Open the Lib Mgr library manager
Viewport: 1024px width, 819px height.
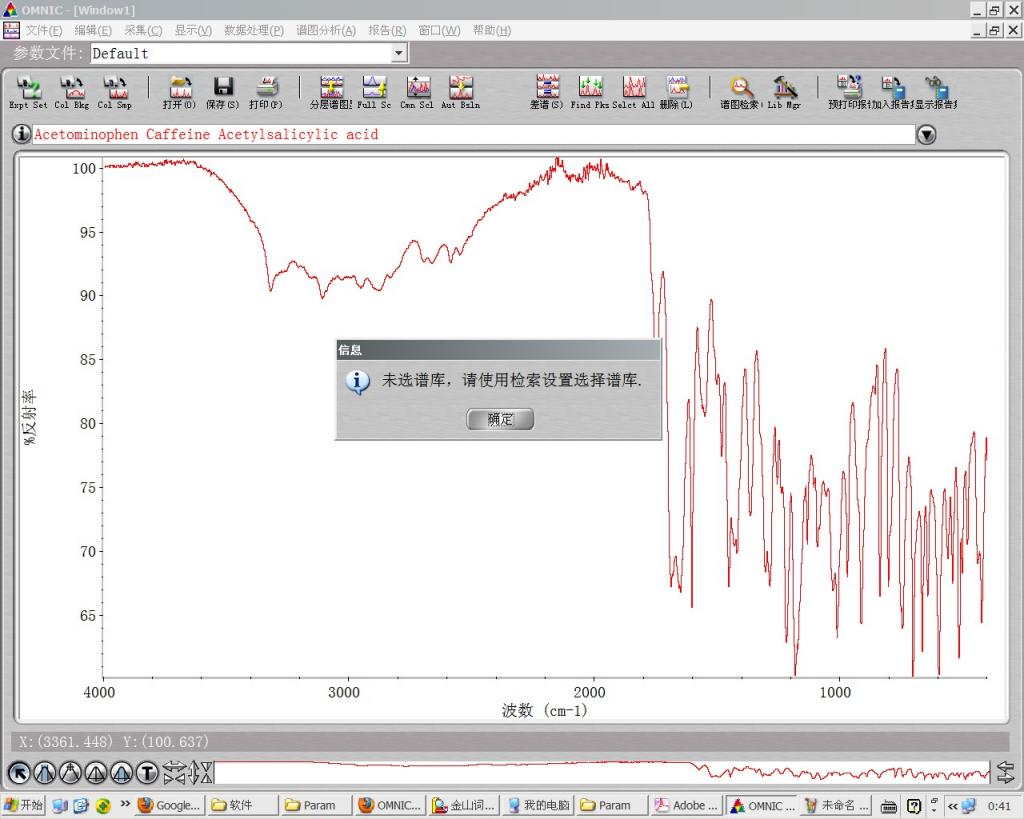pos(784,91)
